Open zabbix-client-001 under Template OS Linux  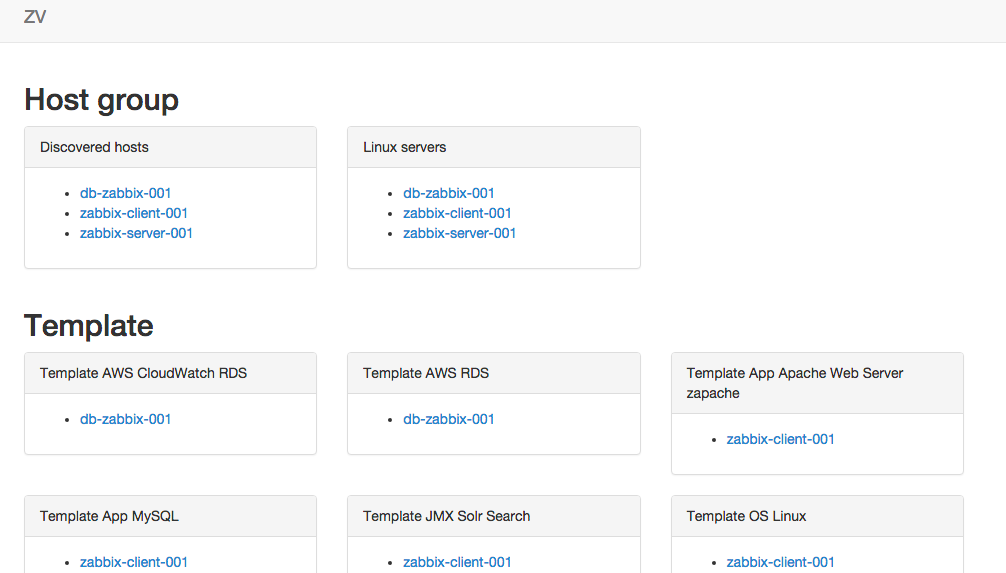point(780,562)
